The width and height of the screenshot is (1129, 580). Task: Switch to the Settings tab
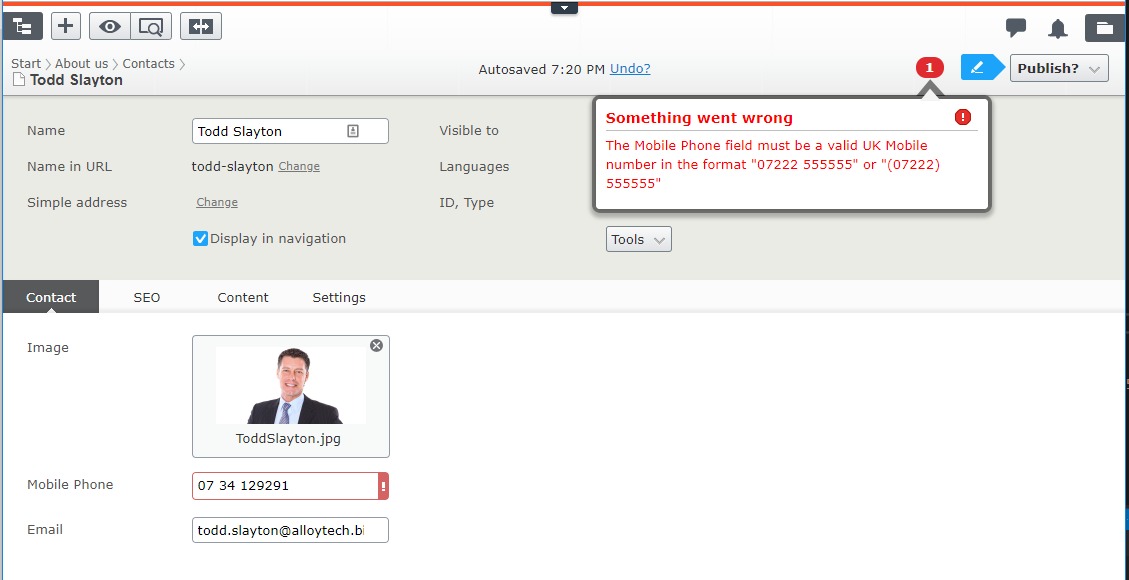click(x=339, y=297)
